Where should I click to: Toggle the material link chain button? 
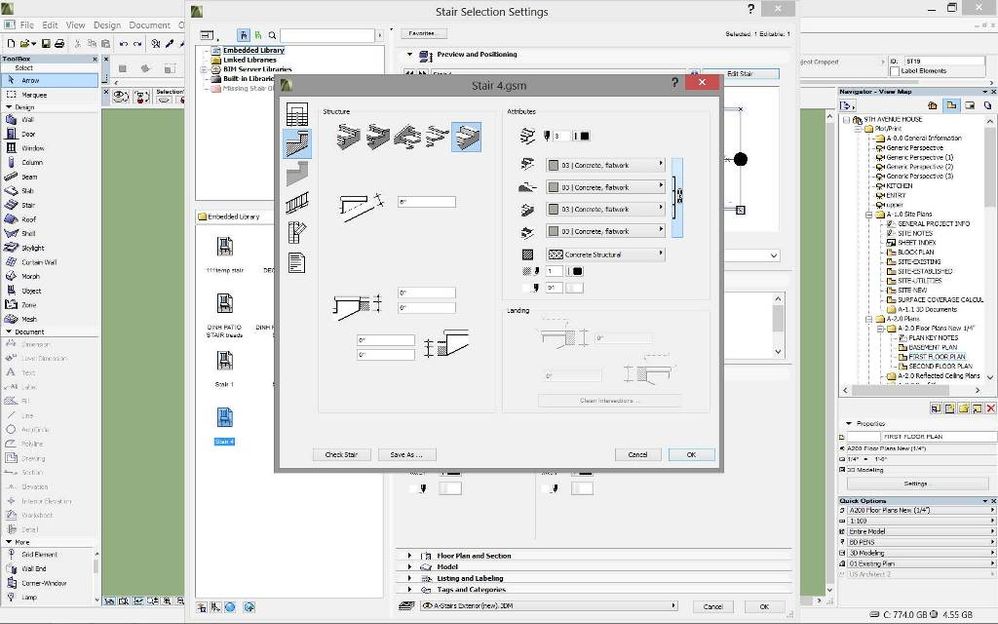point(678,197)
